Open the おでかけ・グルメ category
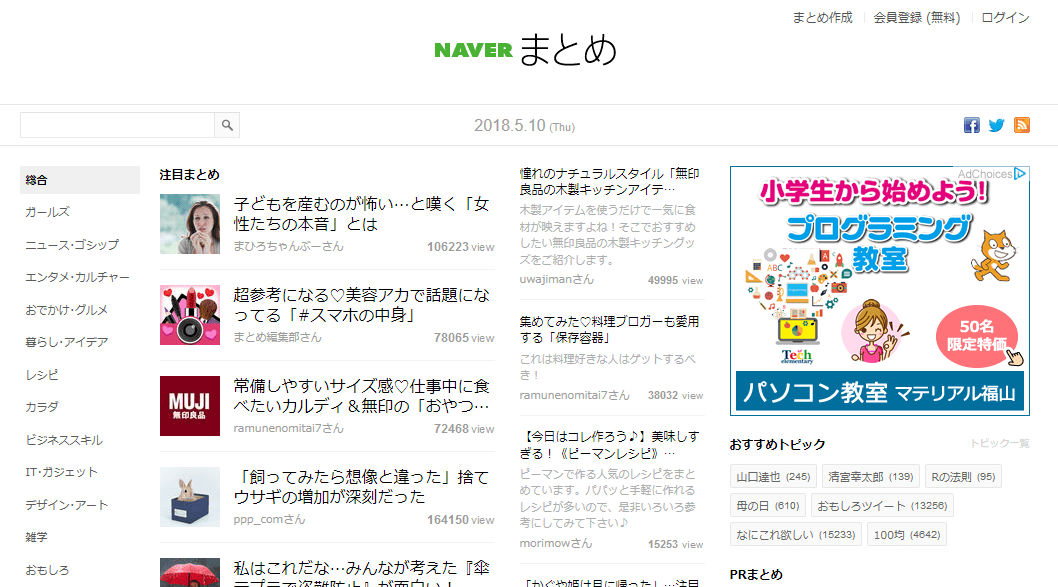Image resolution: width=1058 pixels, height=587 pixels. tap(67, 310)
